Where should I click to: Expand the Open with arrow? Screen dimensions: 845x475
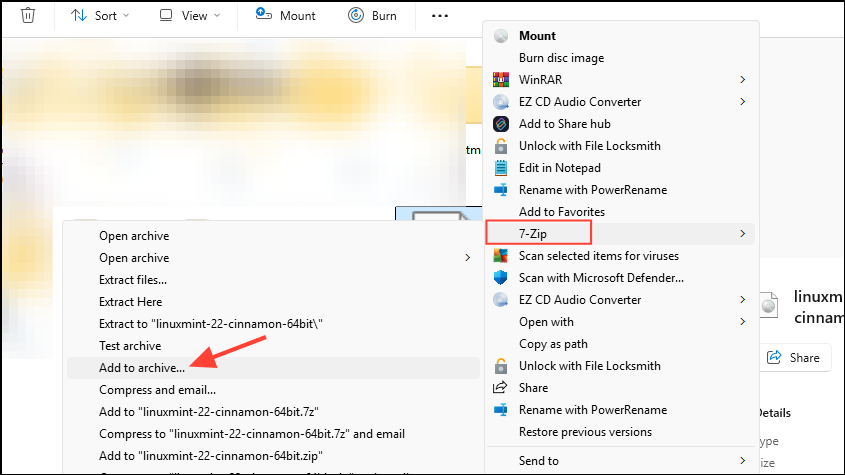click(x=743, y=322)
